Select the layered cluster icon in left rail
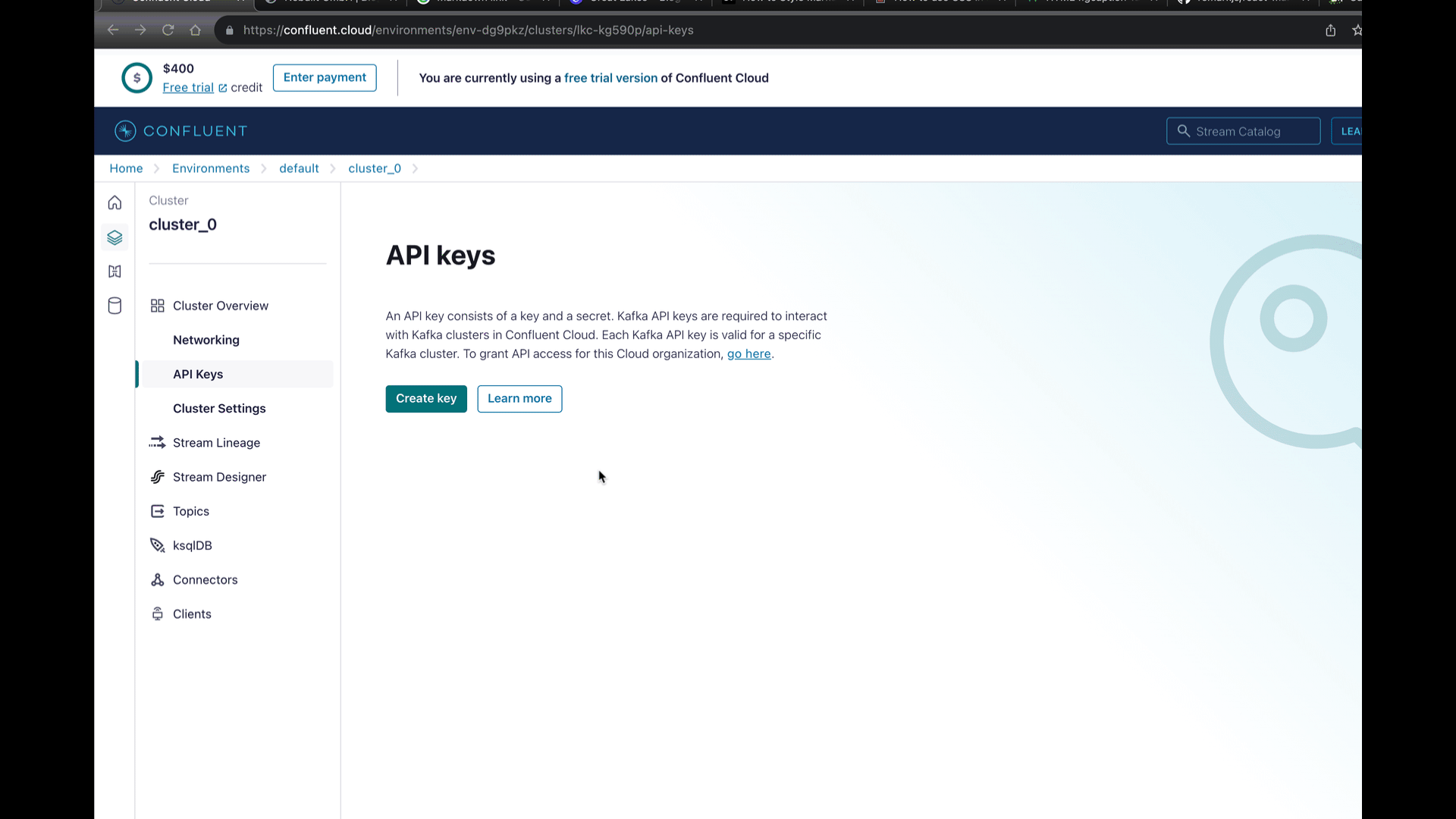Viewport: 1456px width, 819px height. tap(115, 237)
